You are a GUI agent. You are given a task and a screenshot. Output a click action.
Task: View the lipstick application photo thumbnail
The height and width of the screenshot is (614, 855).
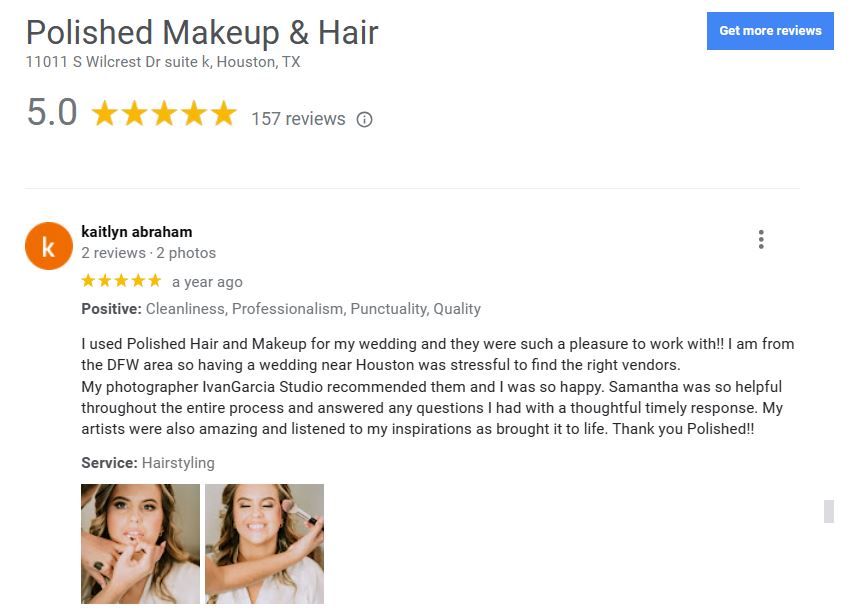click(141, 544)
